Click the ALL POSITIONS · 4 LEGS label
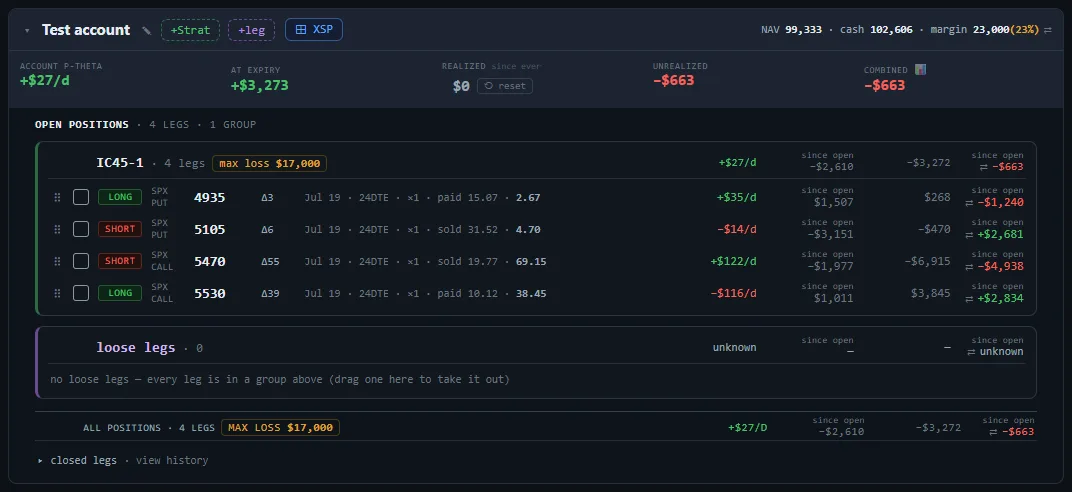This screenshot has height=492, width=1072. tap(149, 428)
